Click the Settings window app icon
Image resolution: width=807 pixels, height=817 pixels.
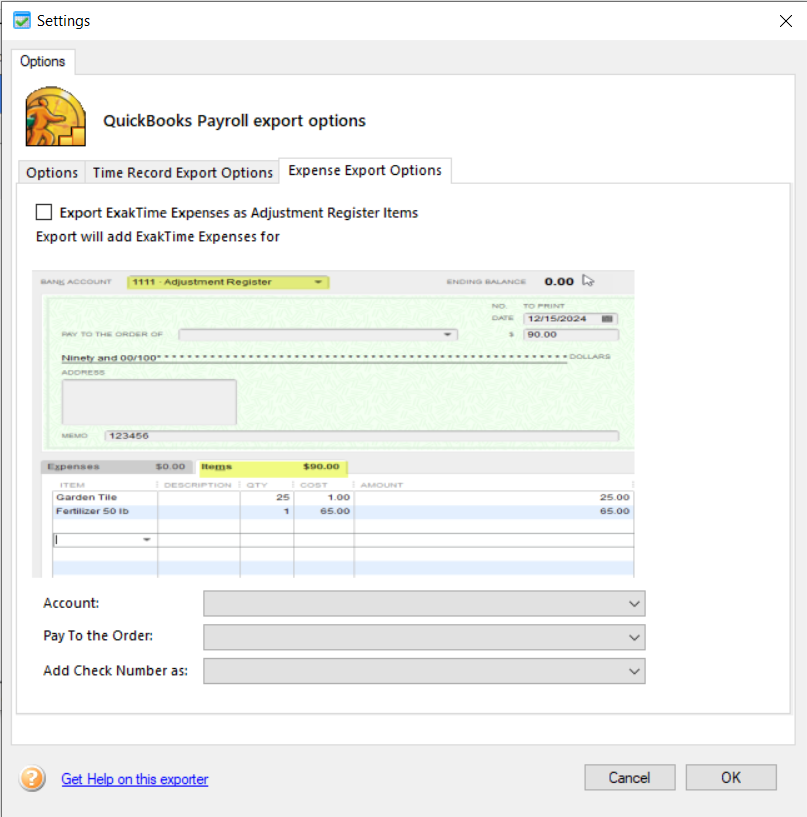(22, 21)
